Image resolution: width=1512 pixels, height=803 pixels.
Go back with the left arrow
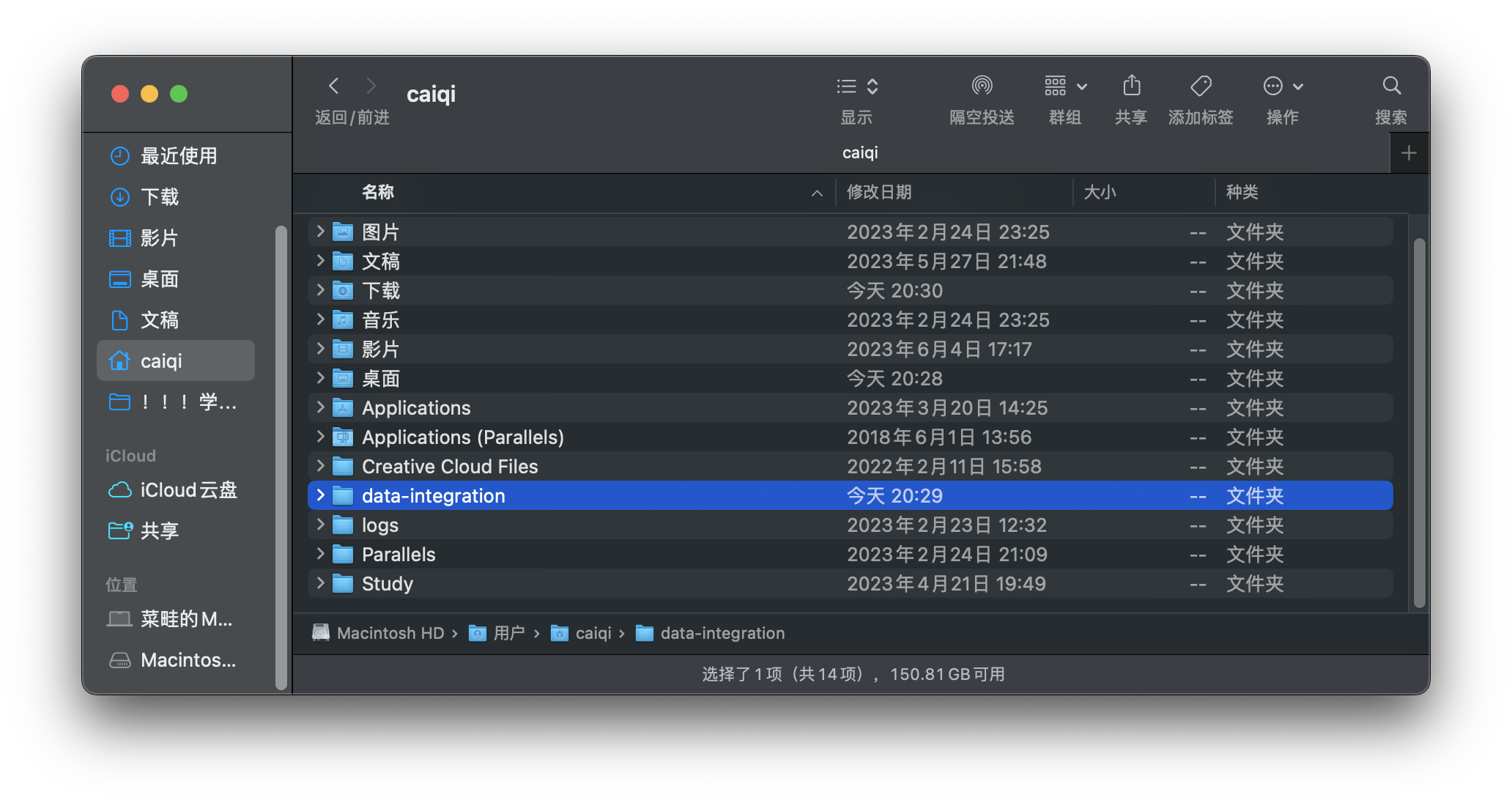334,86
